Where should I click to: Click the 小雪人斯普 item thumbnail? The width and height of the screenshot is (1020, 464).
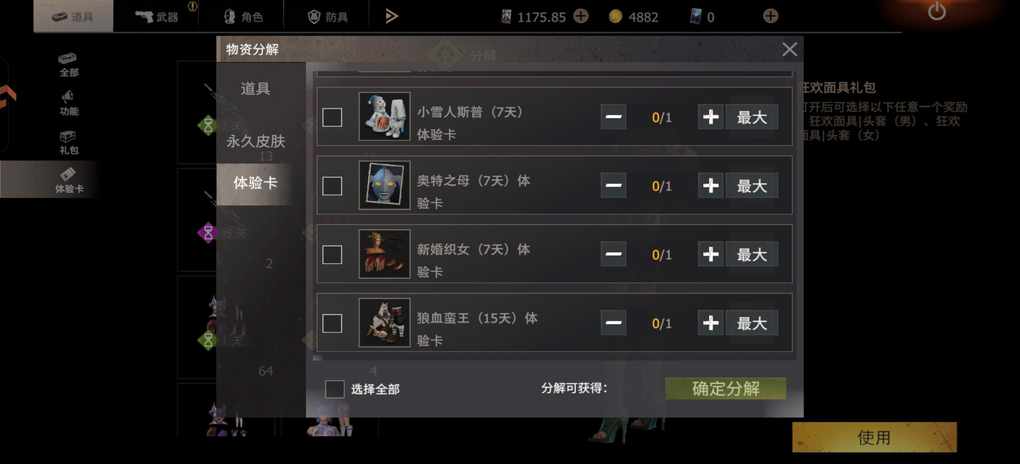click(x=384, y=116)
